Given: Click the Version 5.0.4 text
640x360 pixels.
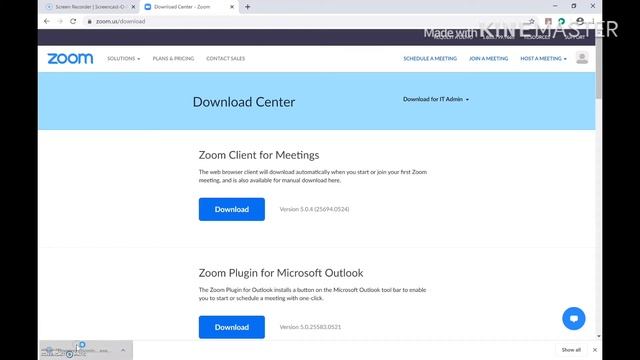Looking at the screenshot, I should tap(314, 209).
